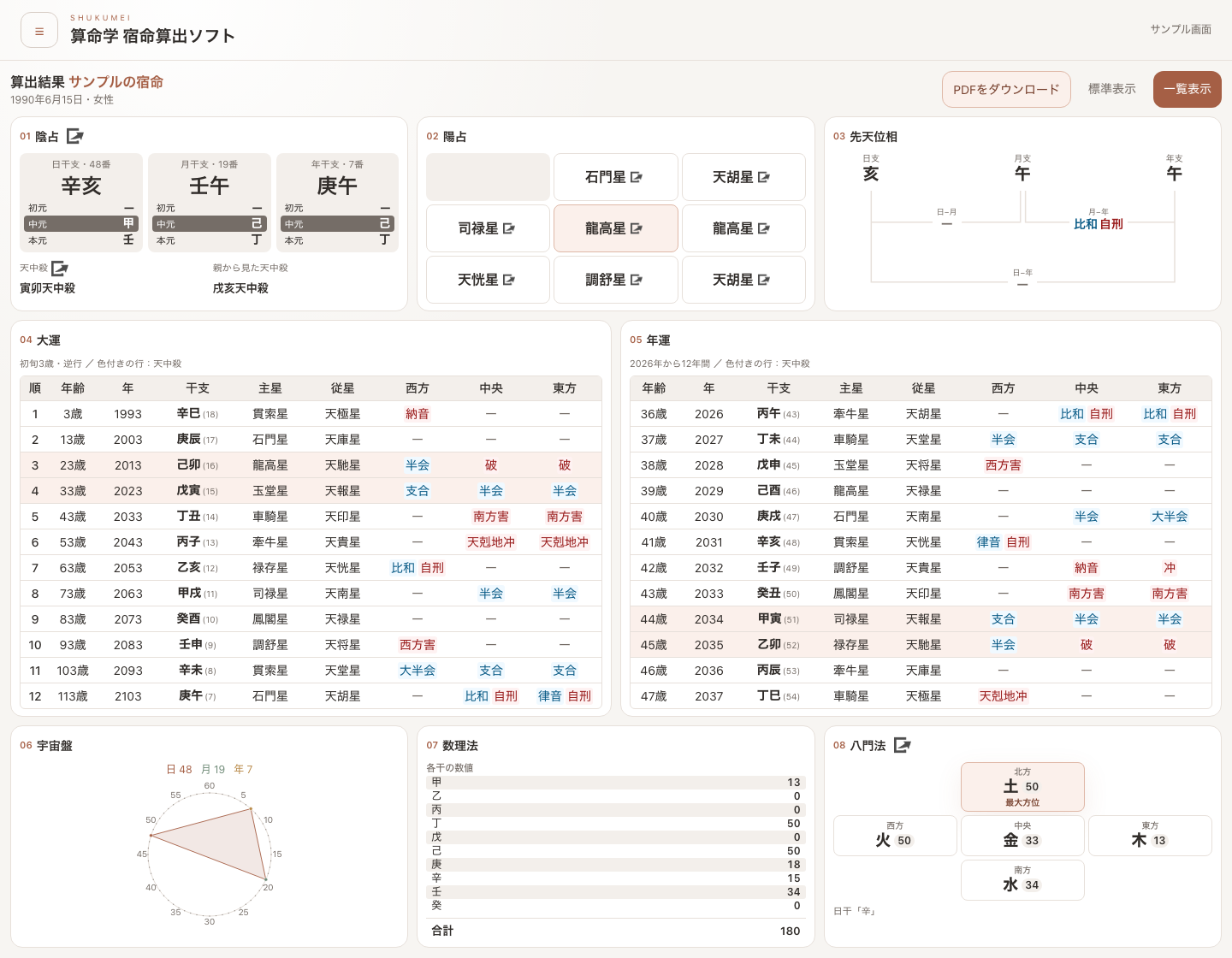Screen dimensions: 1232x958
Task: Select the 辛亥 day pillar card
Action: 81,202
